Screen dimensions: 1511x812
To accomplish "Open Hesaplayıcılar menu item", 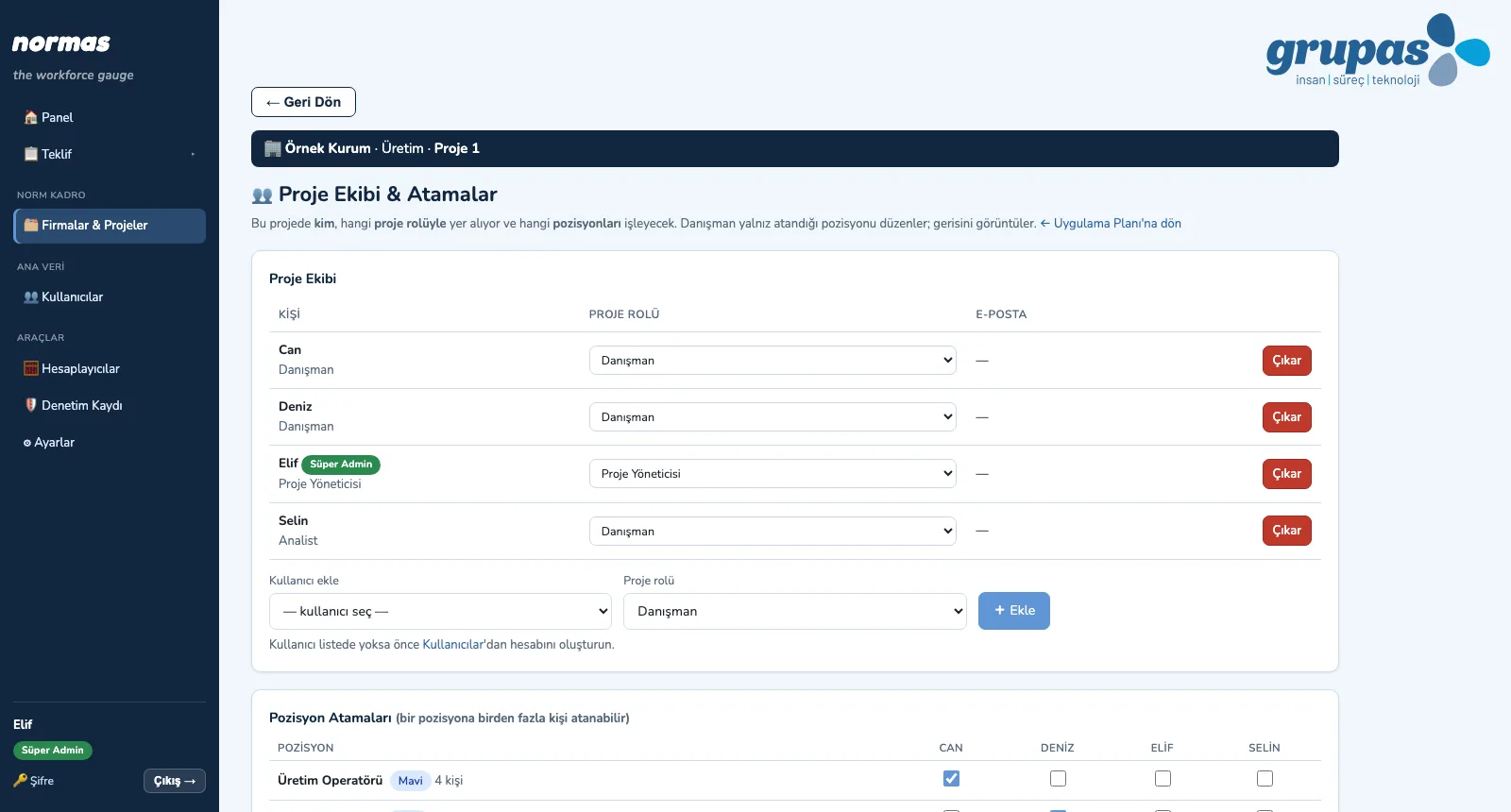I will [x=110, y=369].
